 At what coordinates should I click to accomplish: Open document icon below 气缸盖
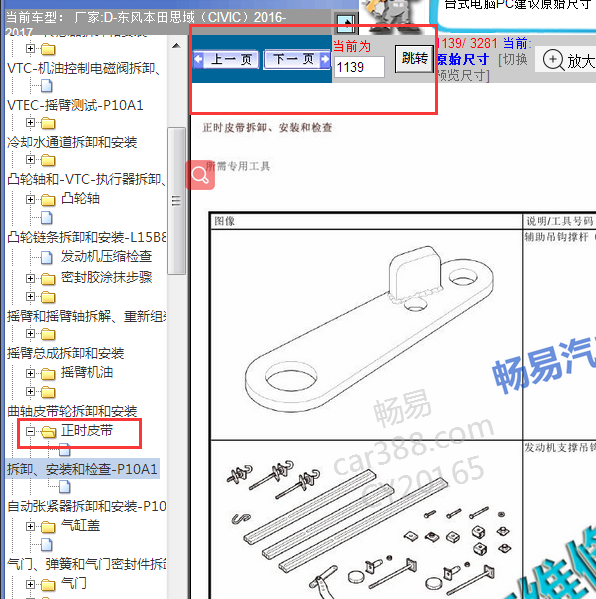click(47, 545)
